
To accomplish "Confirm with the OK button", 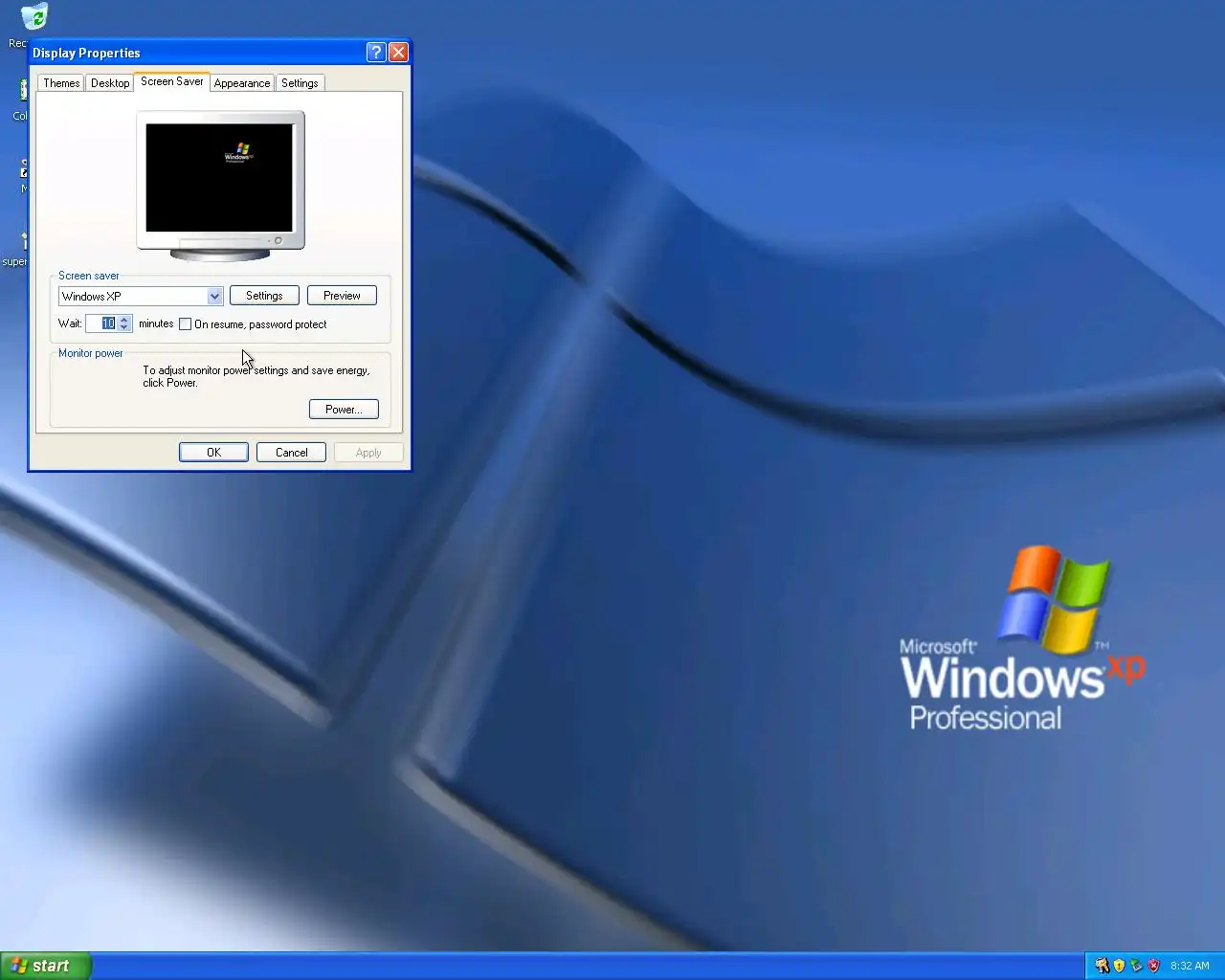I will pos(213,453).
